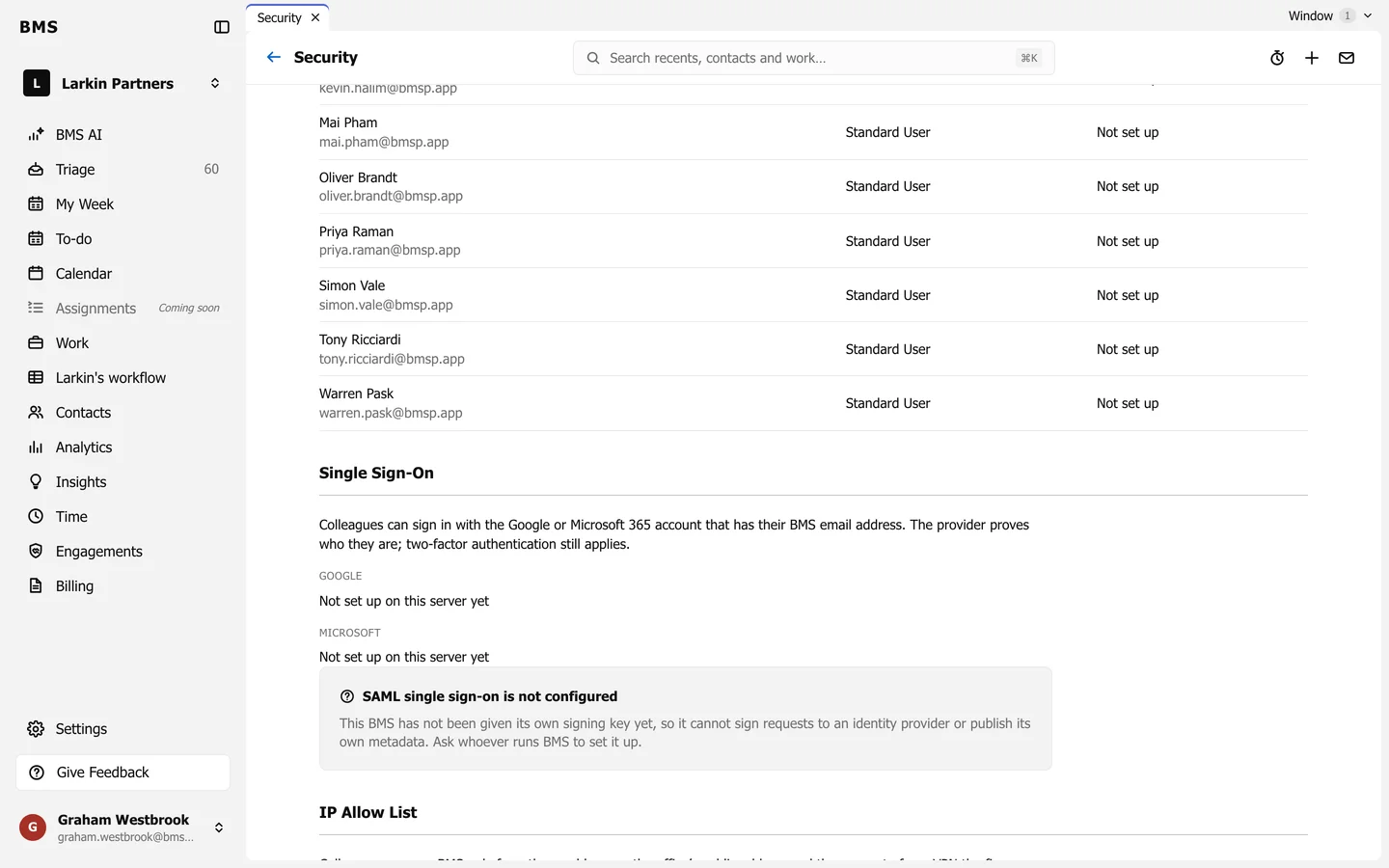Close the Security tab
This screenshot has height=868, width=1389.
tap(315, 18)
